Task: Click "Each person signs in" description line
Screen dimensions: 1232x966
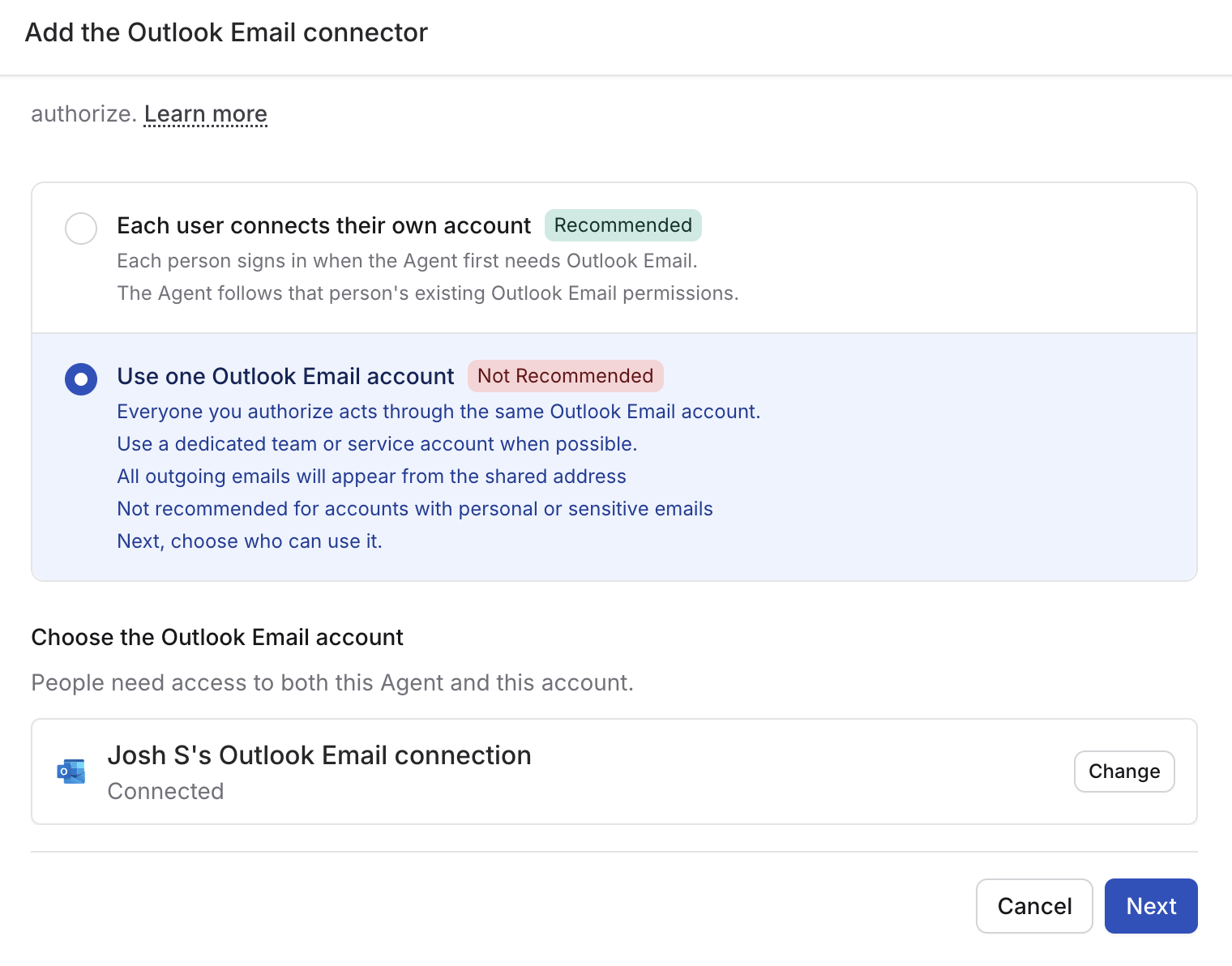Action: (x=407, y=261)
